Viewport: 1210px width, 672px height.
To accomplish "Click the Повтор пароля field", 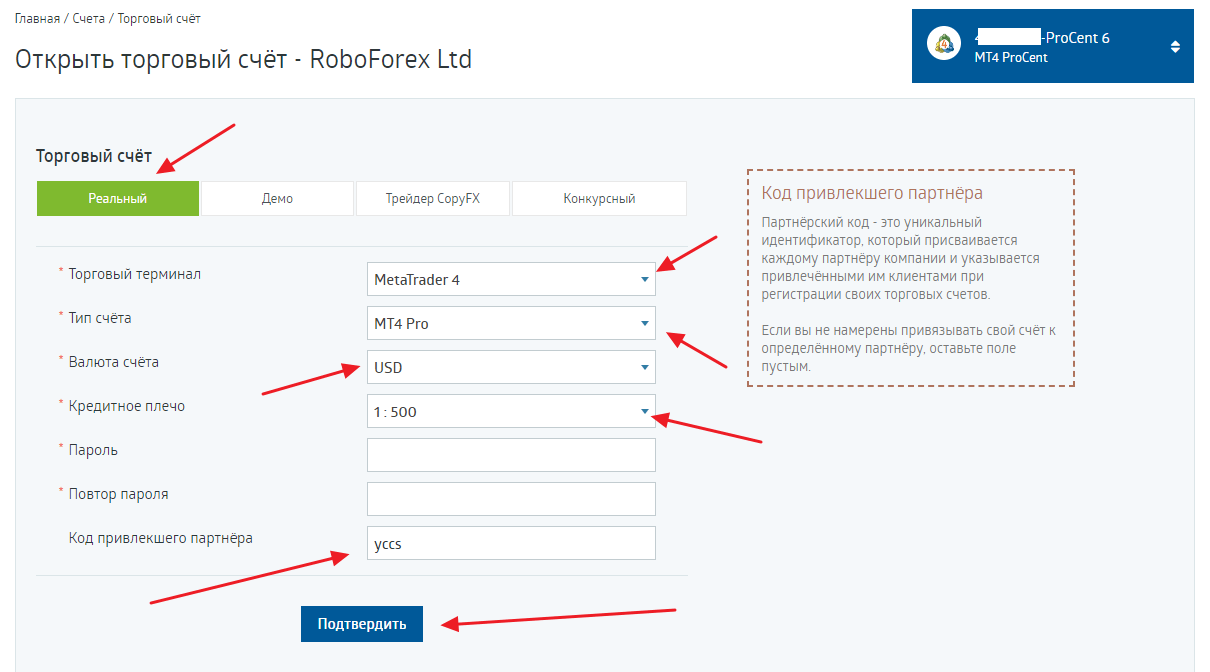I will (x=511, y=499).
